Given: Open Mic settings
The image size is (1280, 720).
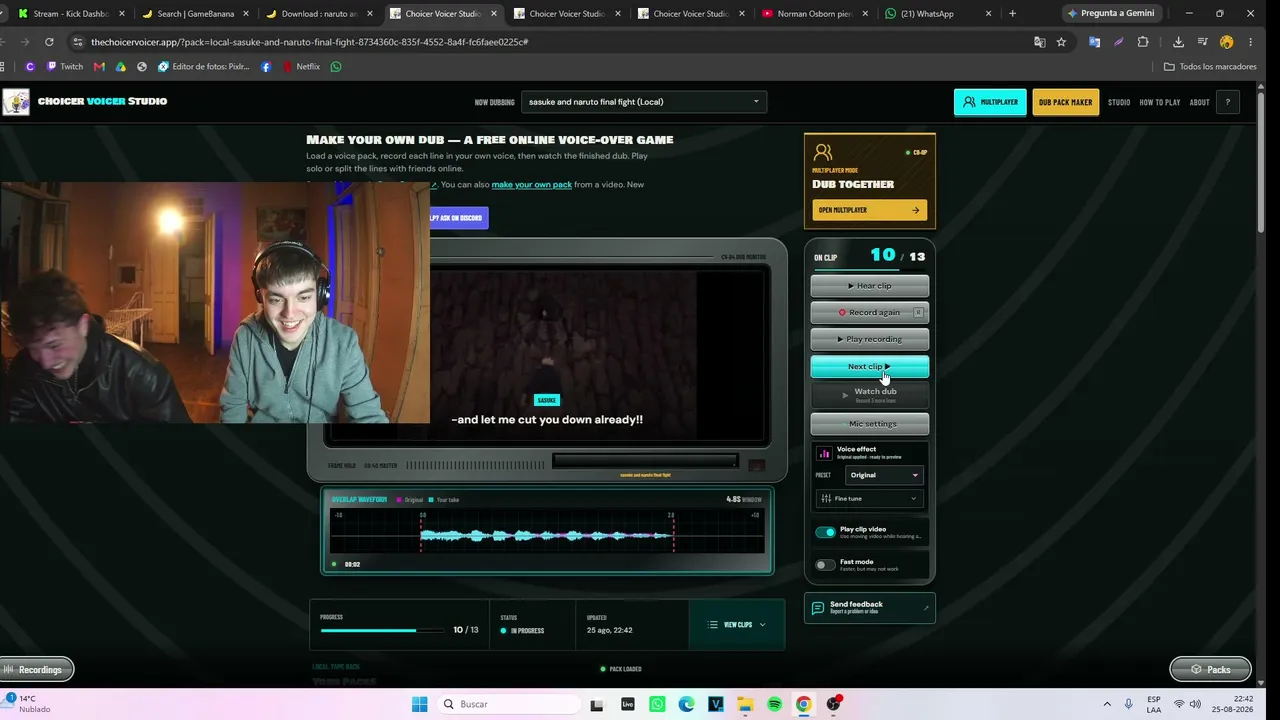Looking at the screenshot, I should coord(870,424).
